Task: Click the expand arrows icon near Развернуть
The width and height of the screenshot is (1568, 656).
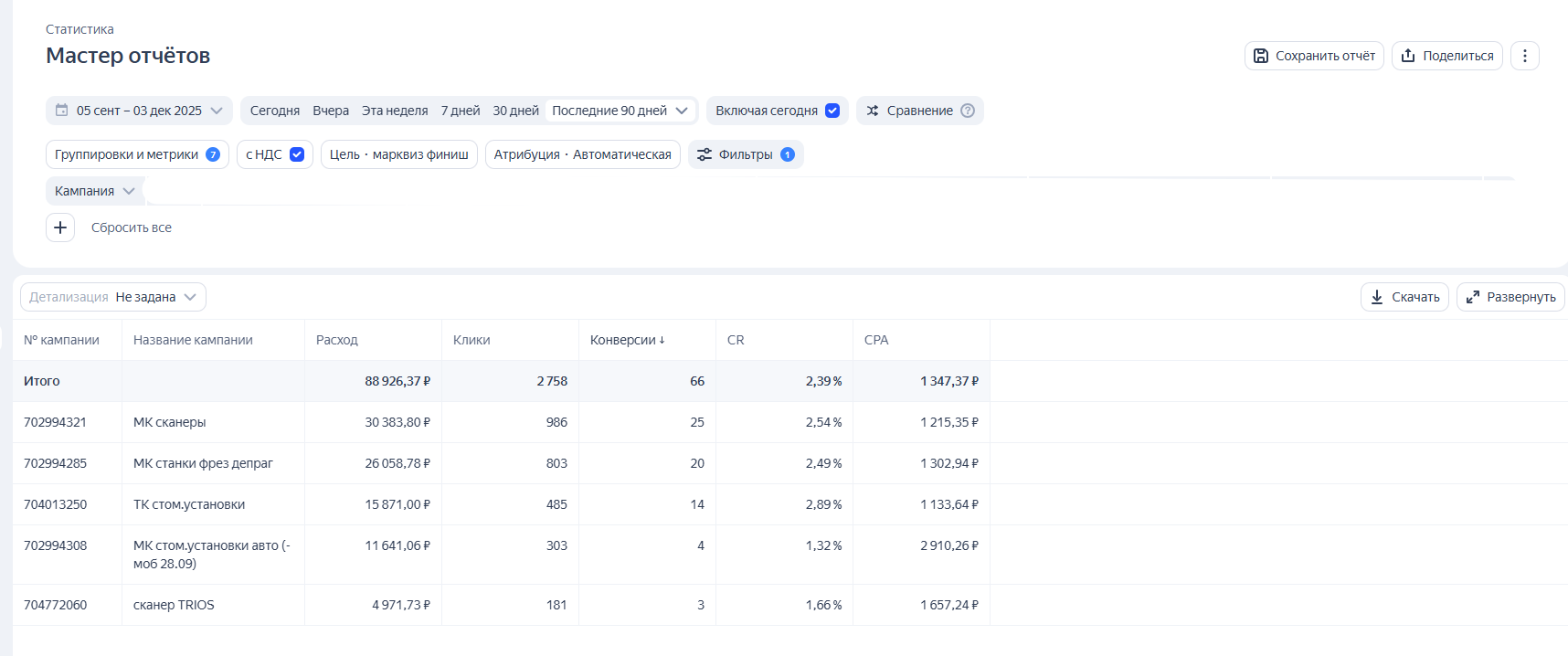Action: click(1473, 297)
